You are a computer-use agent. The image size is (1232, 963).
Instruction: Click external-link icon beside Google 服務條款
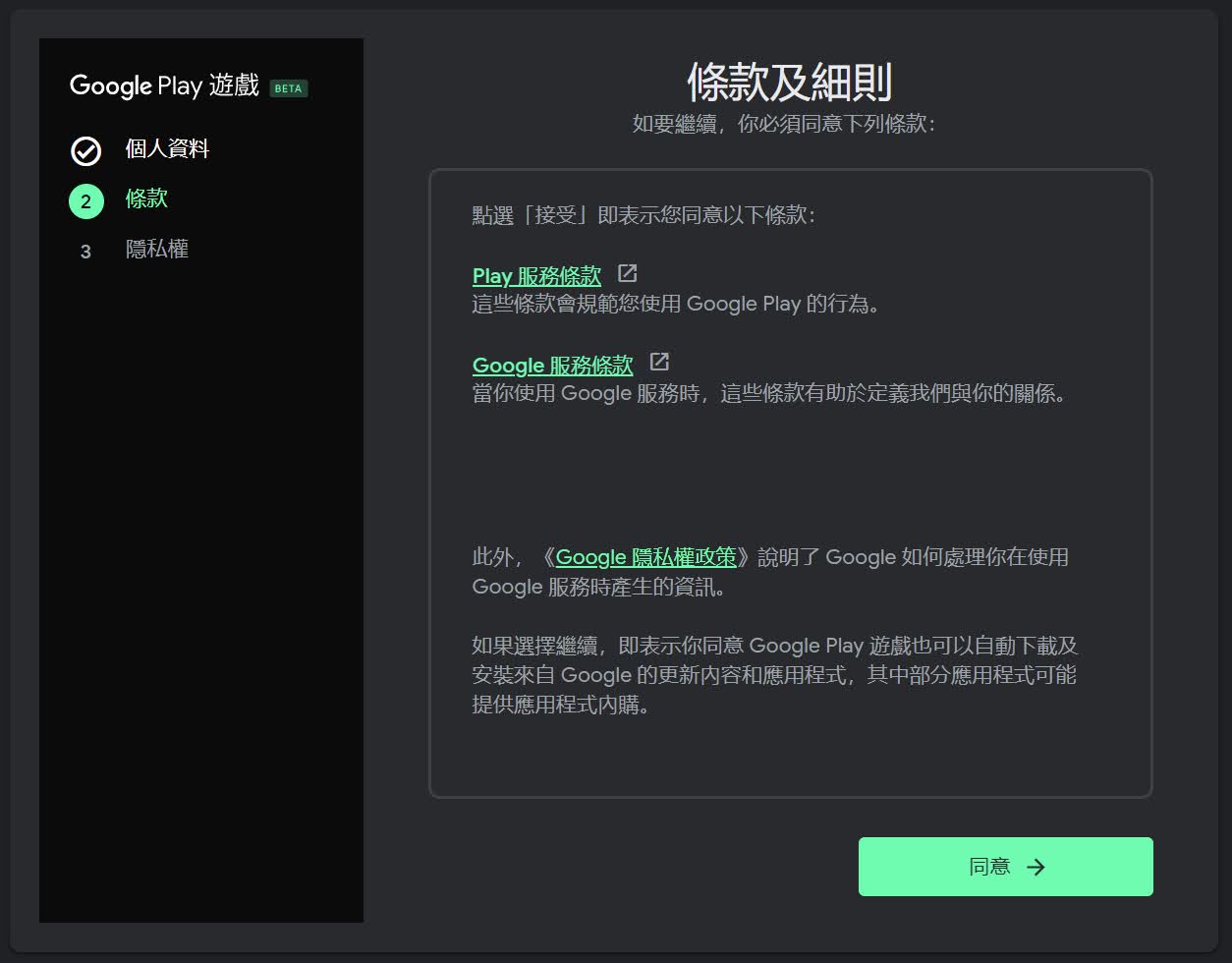659,363
